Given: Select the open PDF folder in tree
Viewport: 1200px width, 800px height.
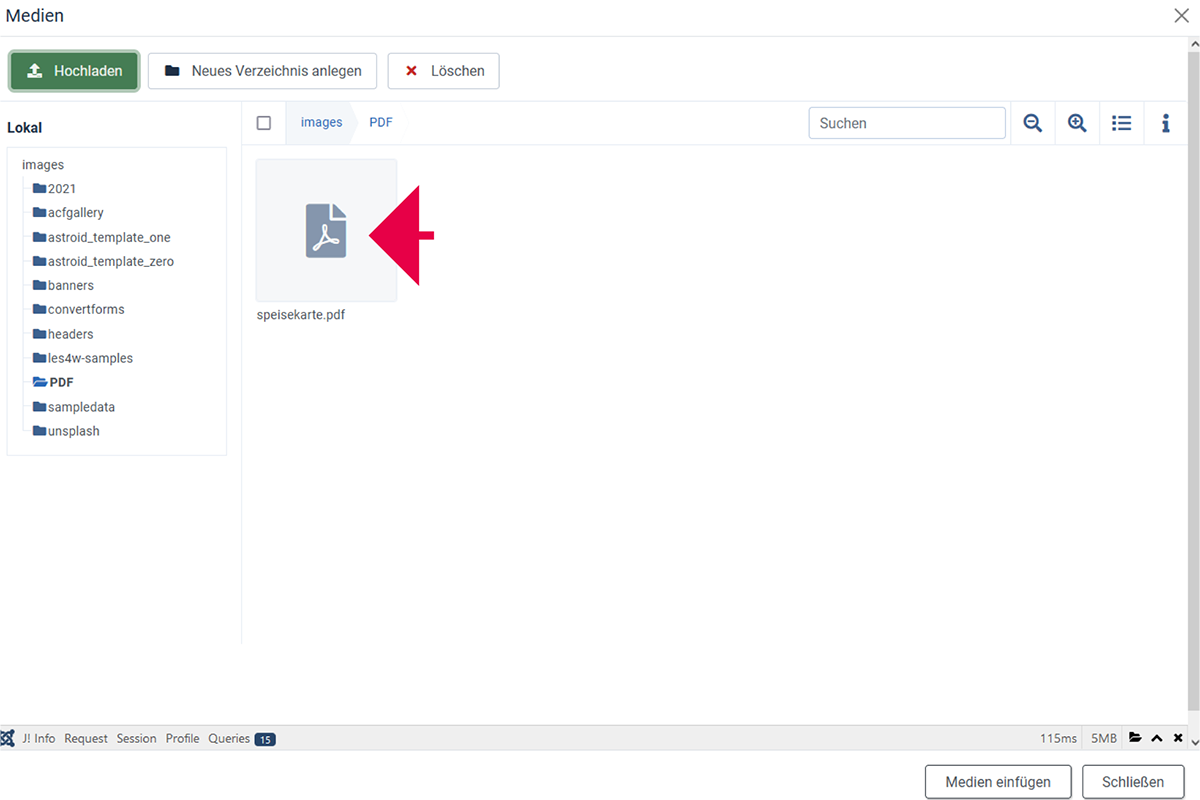Looking at the screenshot, I should 60,382.
